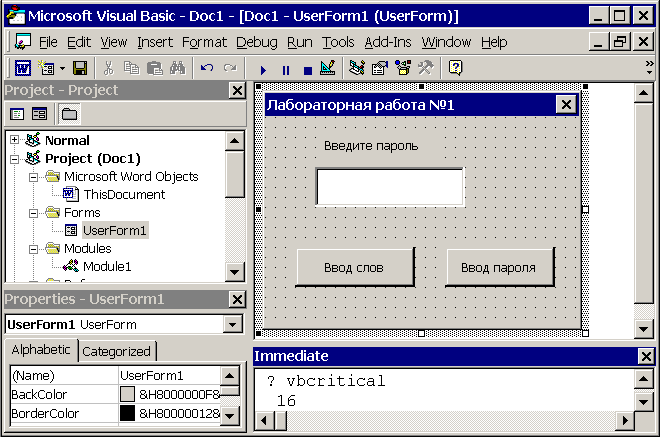Collapse the Project (Doc1) node
Image resolution: width=660 pixels, height=437 pixels.
pos(14,159)
